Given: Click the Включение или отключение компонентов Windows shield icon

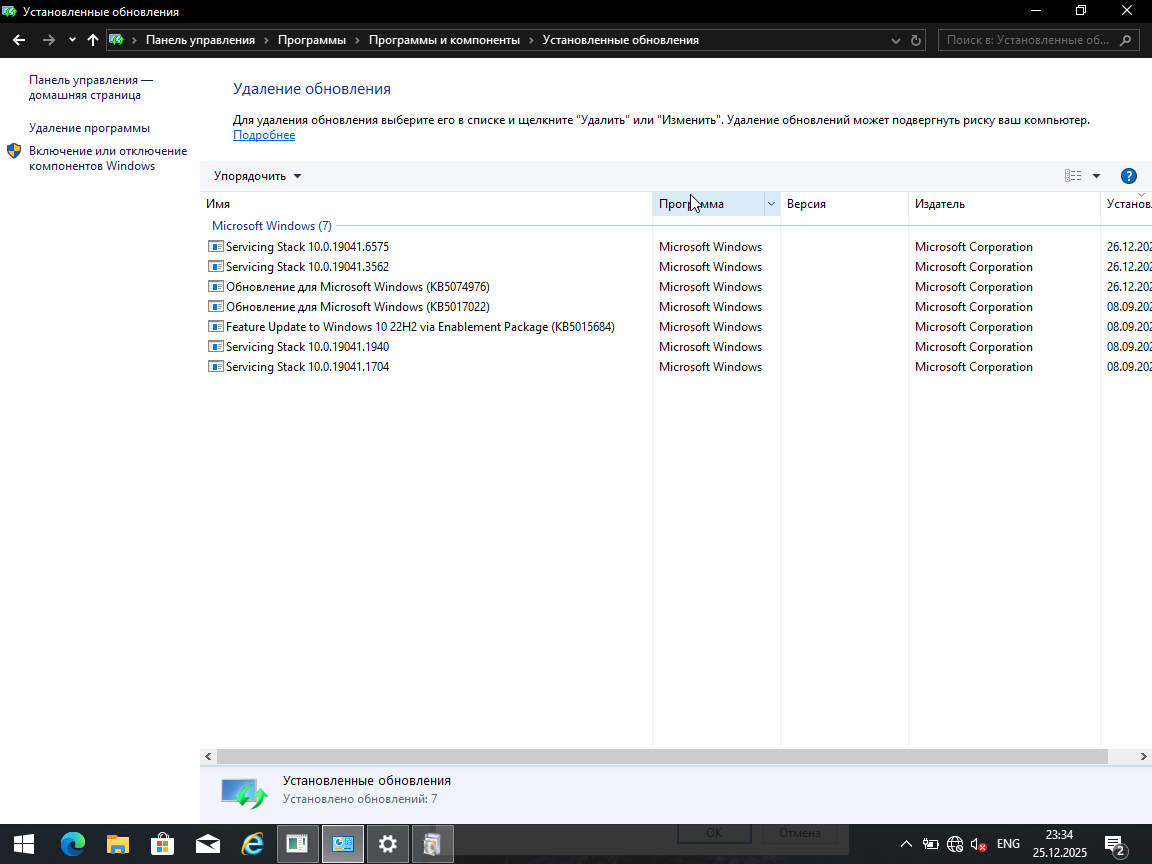Looking at the screenshot, I should 13,152.
